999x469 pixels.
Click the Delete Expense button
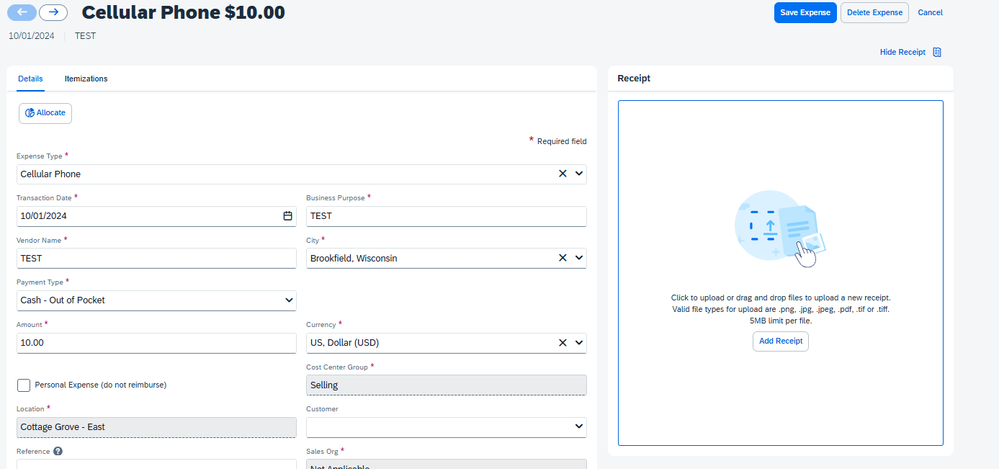[875, 13]
